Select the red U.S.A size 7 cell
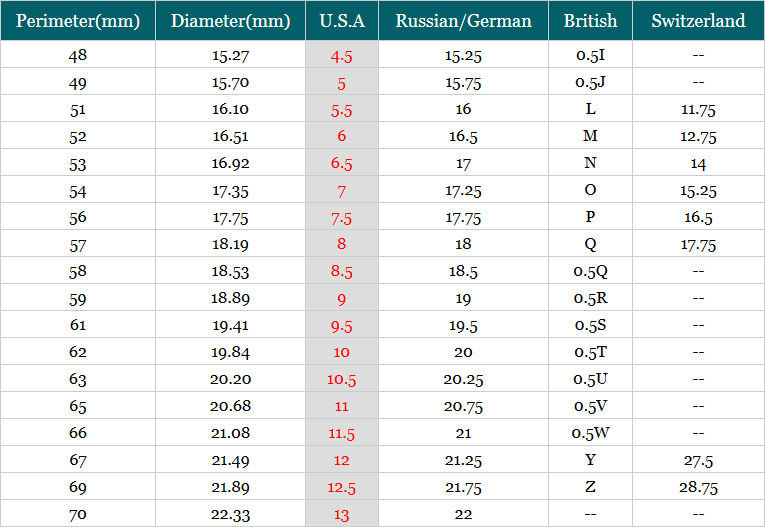The height and width of the screenshot is (527, 765). coord(342,190)
